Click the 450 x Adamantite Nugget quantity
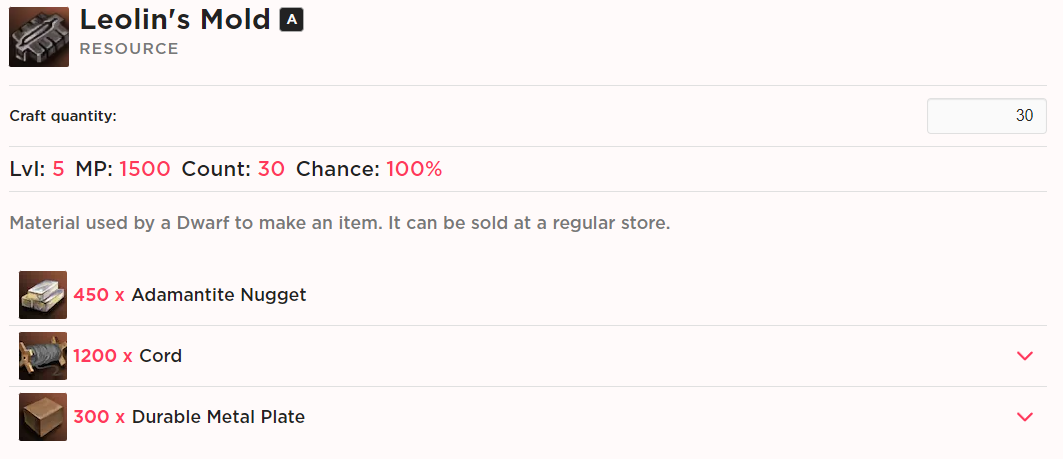This screenshot has height=459, width=1063. click(98, 295)
